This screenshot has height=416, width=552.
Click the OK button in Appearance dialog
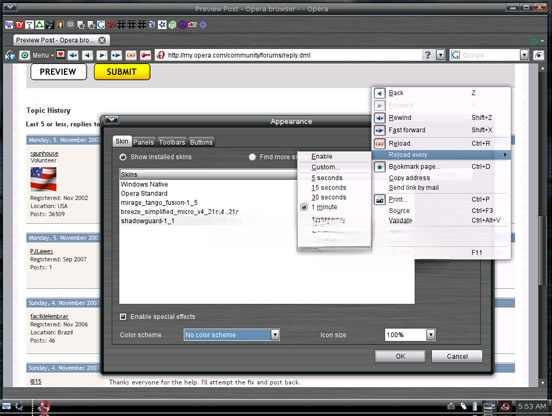tap(400, 356)
